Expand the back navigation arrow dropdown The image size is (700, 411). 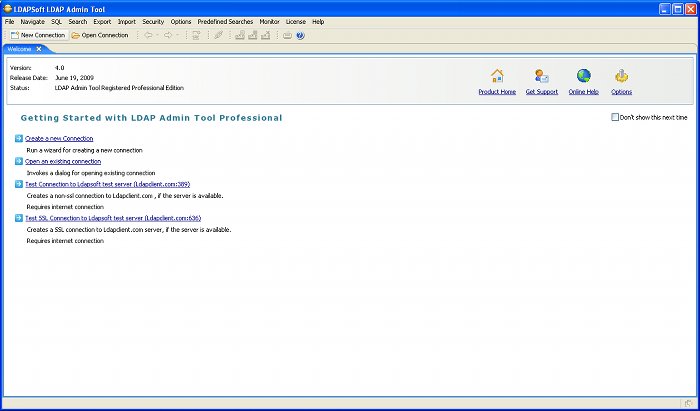(158, 35)
